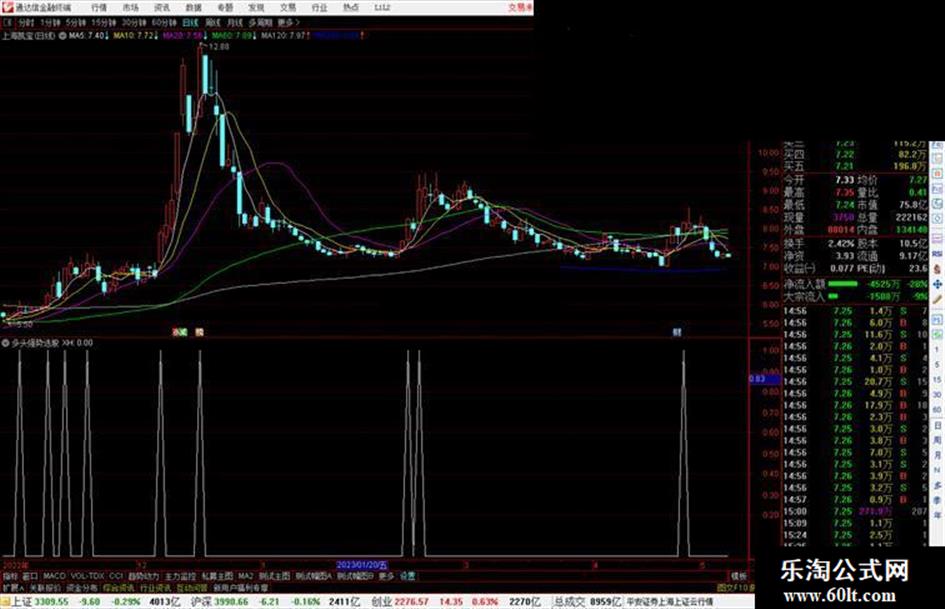
Task: Open the 行情 menu
Action: click(99, 8)
